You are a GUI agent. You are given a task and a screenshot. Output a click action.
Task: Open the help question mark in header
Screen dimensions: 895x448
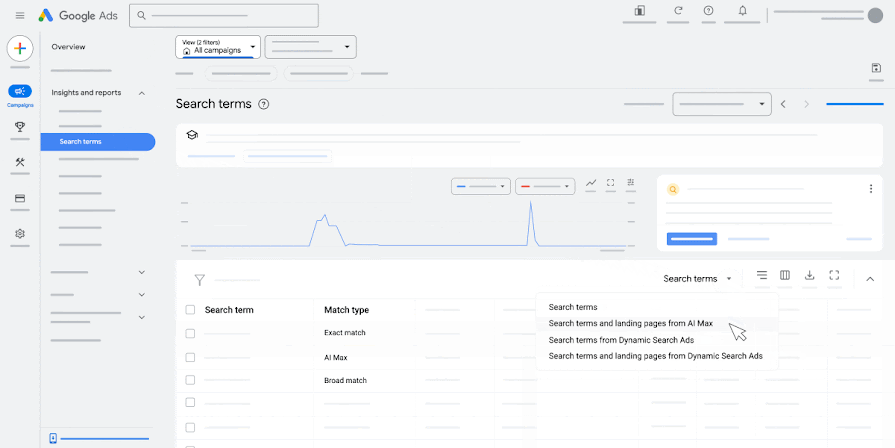coord(708,10)
